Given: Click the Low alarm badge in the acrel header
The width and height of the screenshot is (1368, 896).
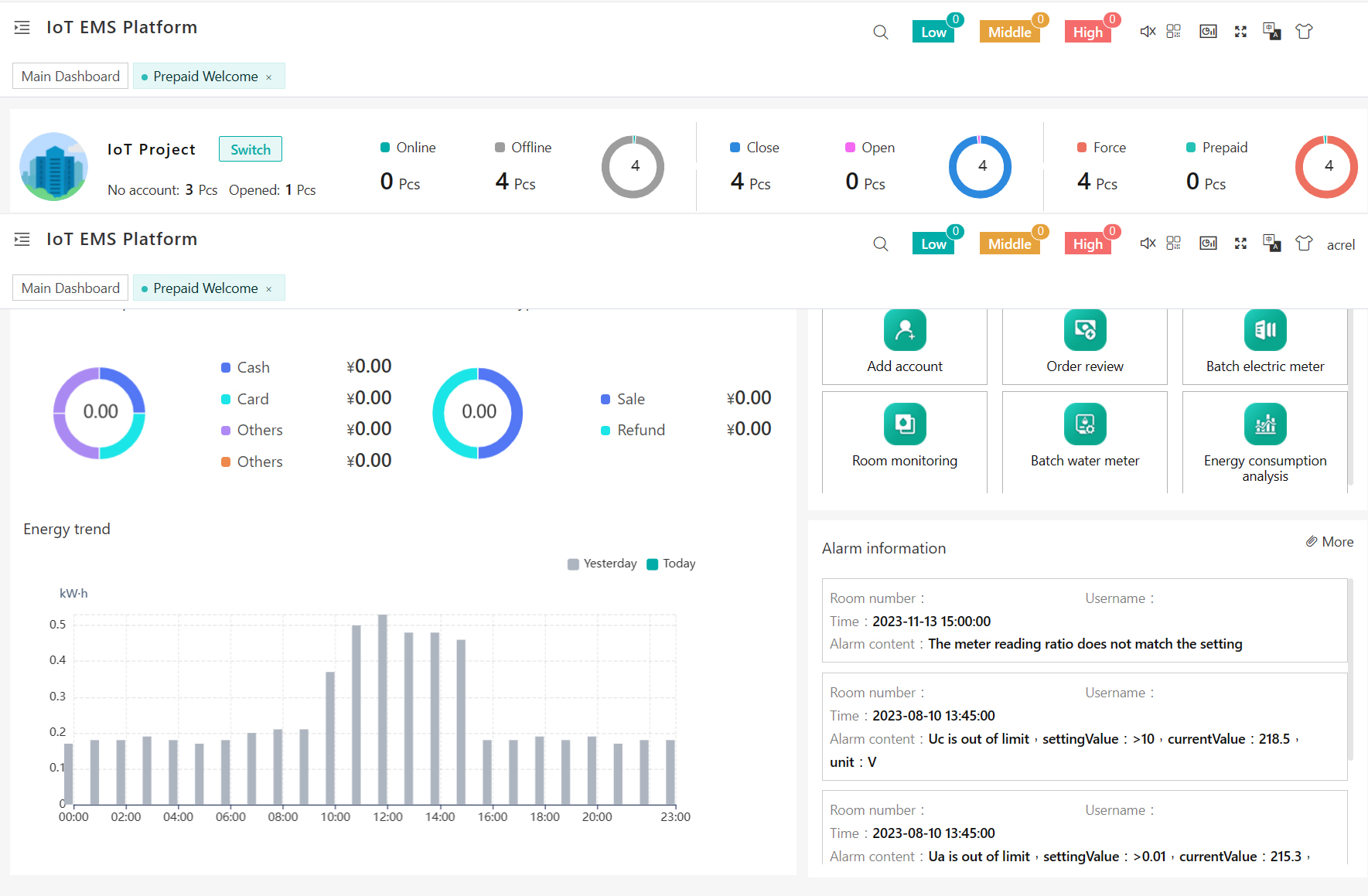Looking at the screenshot, I should point(933,244).
